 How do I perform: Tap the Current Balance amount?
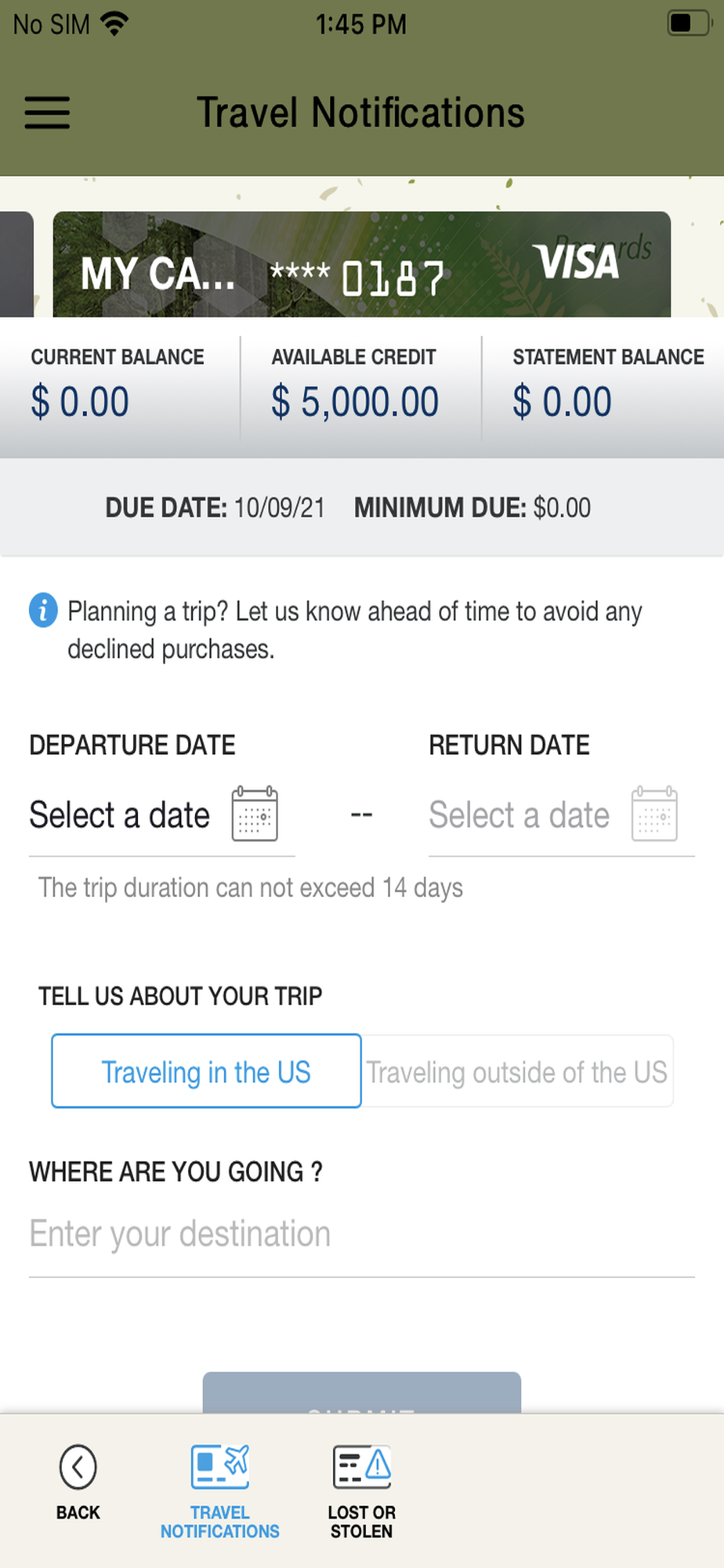(x=80, y=402)
